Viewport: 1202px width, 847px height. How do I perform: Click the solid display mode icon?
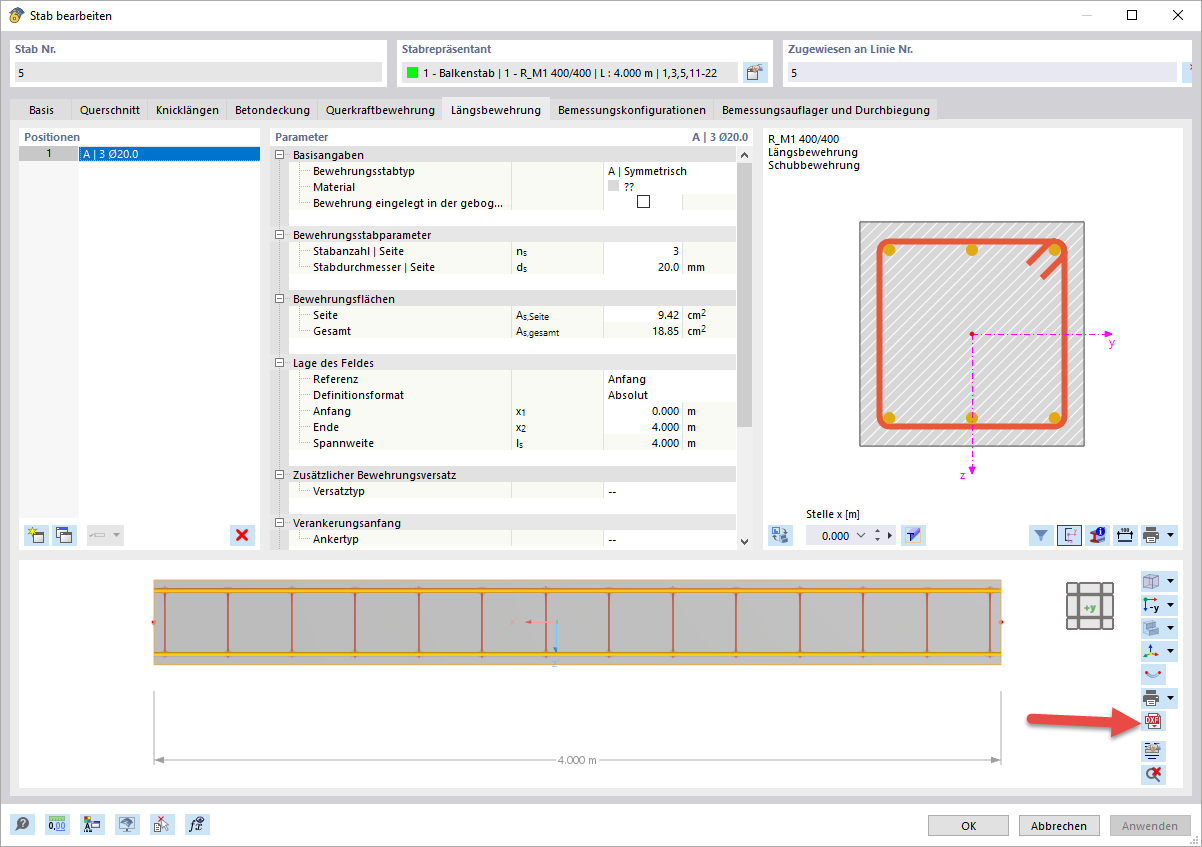[1151, 628]
